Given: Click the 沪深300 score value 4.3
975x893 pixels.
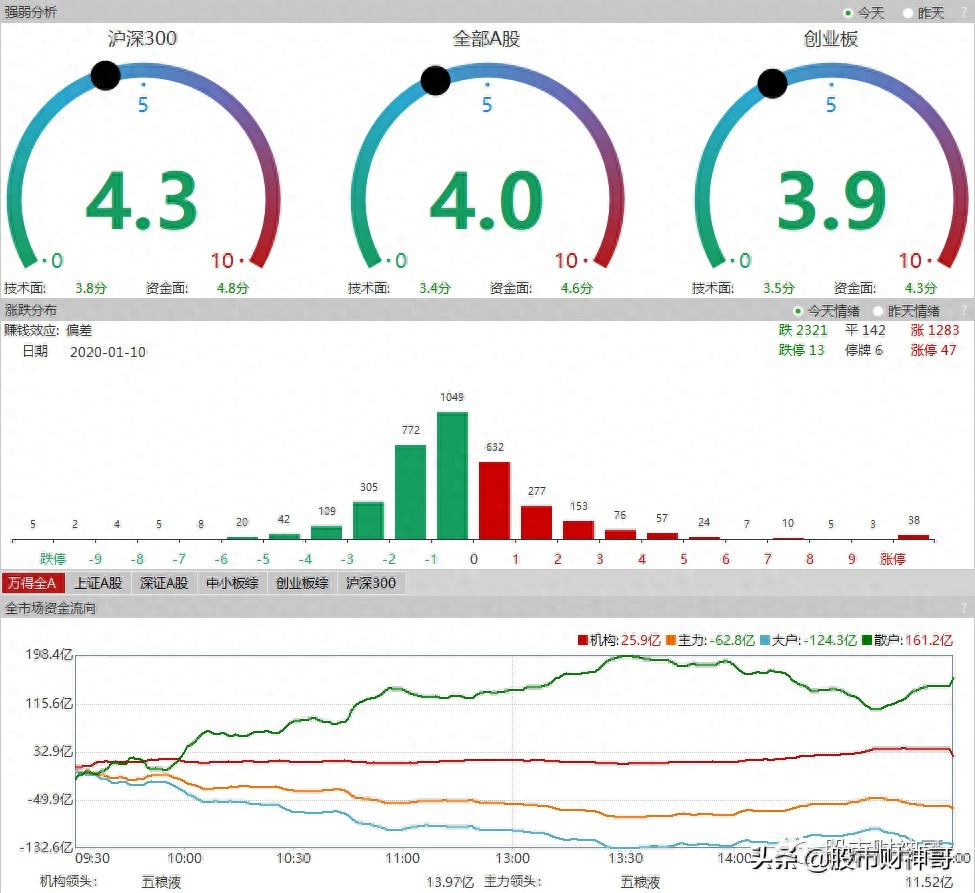Looking at the screenshot, I should click(142, 201).
